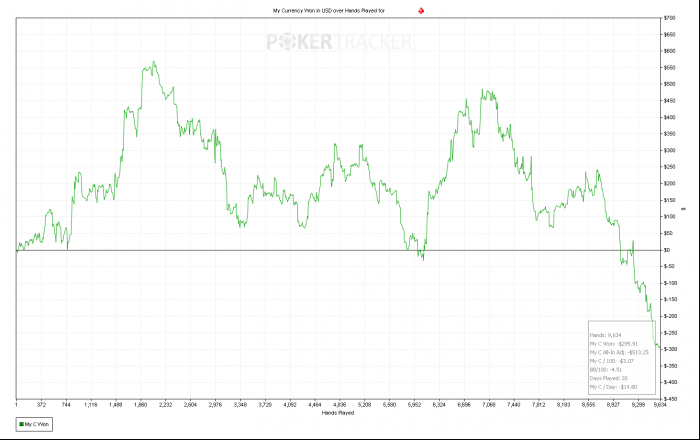Click the 'Days Played: 20' stat
Viewport: 700px width, 440px height.
coord(608,378)
